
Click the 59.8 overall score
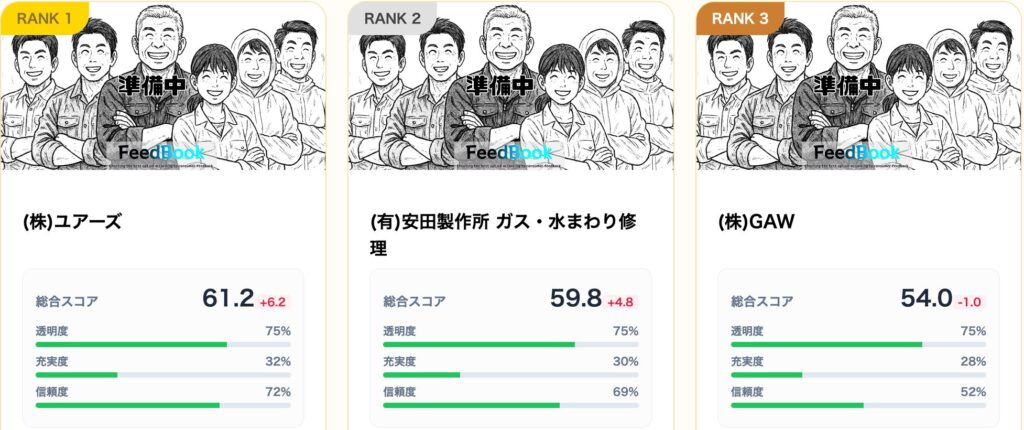(x=576, y=298)
